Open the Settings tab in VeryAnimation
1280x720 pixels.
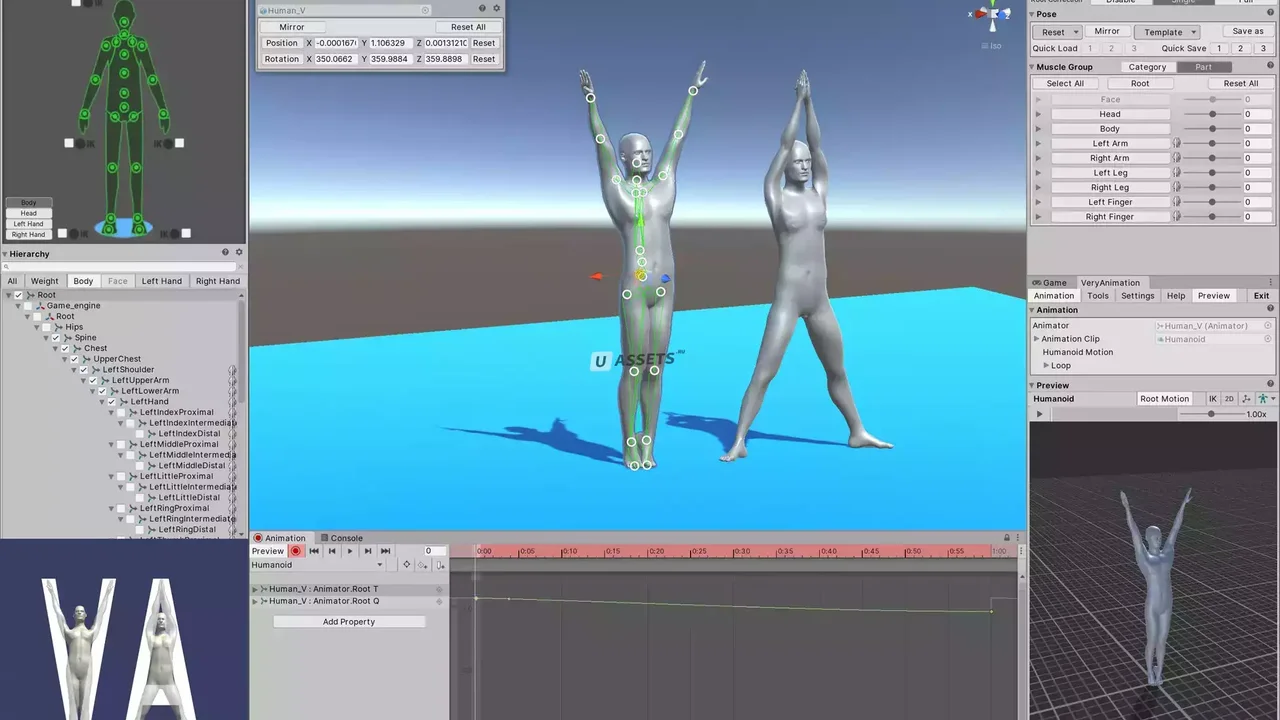[x=1137, y=296]
